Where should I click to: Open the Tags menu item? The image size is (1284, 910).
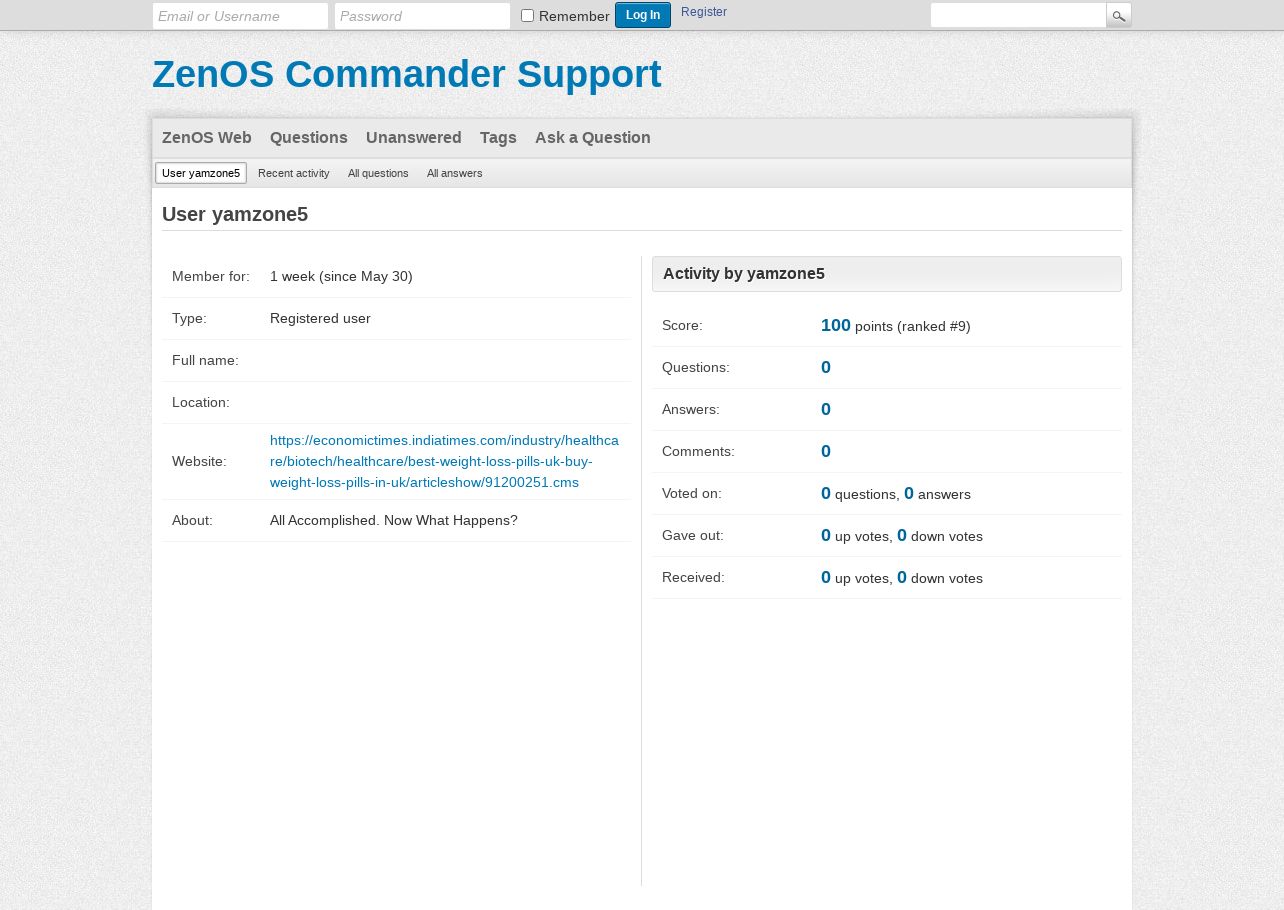pyautogui.click(x=498, y=138)
